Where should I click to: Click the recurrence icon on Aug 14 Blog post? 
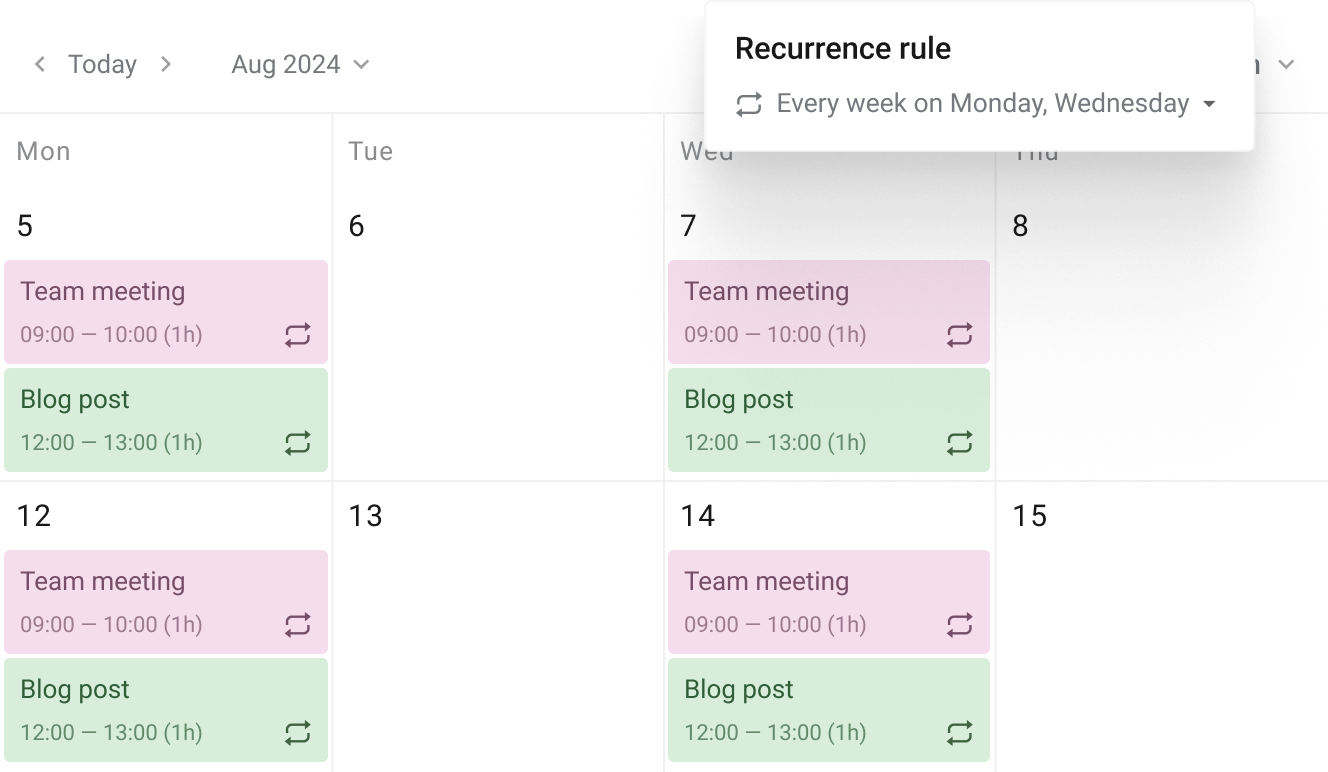pyautogui.click(x=960, y=734)
